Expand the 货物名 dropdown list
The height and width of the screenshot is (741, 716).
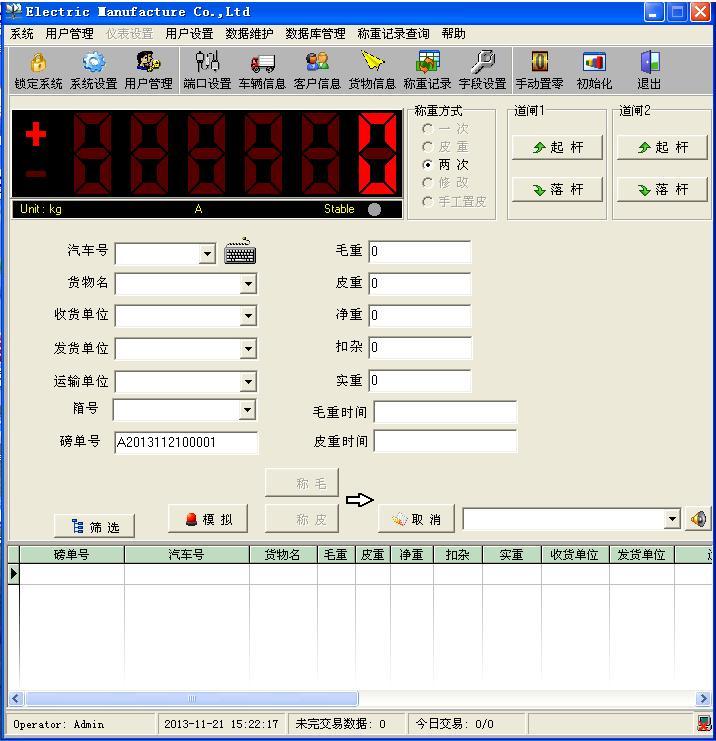247,285
